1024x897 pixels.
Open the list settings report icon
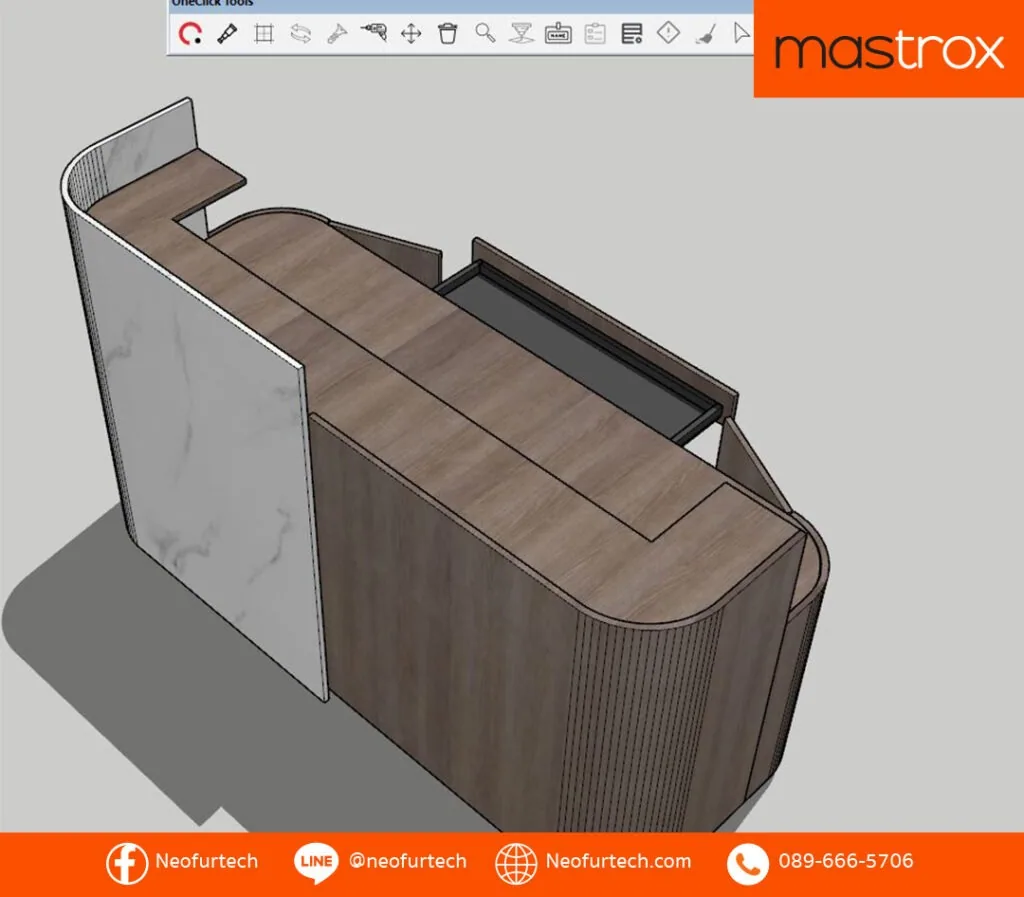[x=632, y=33]
